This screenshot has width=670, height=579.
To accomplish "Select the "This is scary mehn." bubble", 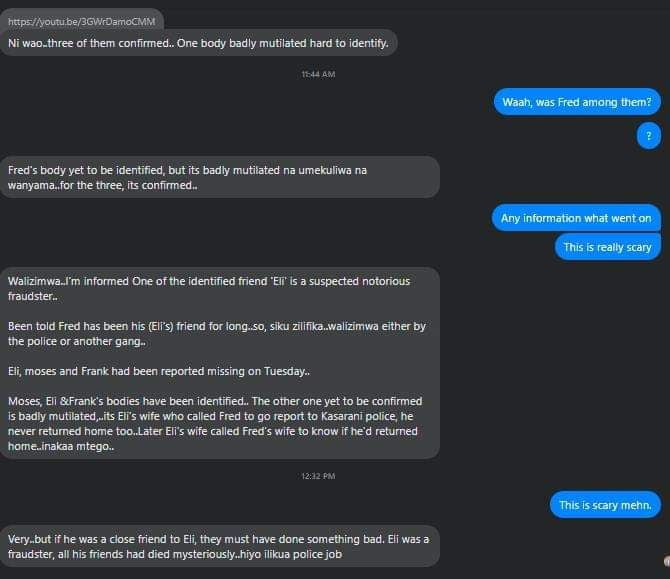I will pyautogui.click(x=605, y=505).
